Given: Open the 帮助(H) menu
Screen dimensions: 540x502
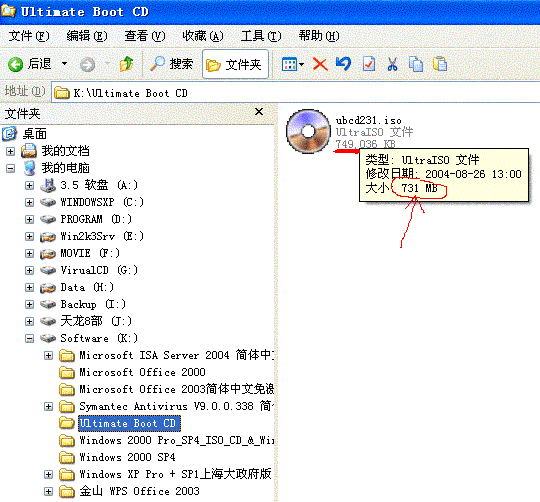Looking at the screenshot, I should pyautogui.click(x=319, y=36).
